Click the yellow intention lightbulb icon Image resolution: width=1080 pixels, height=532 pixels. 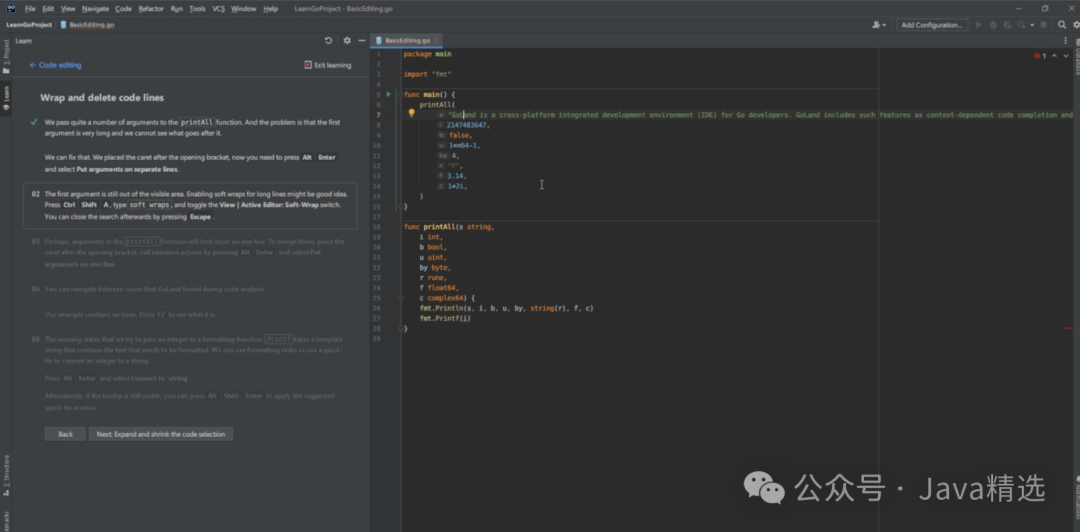click(x=412, y=113)
